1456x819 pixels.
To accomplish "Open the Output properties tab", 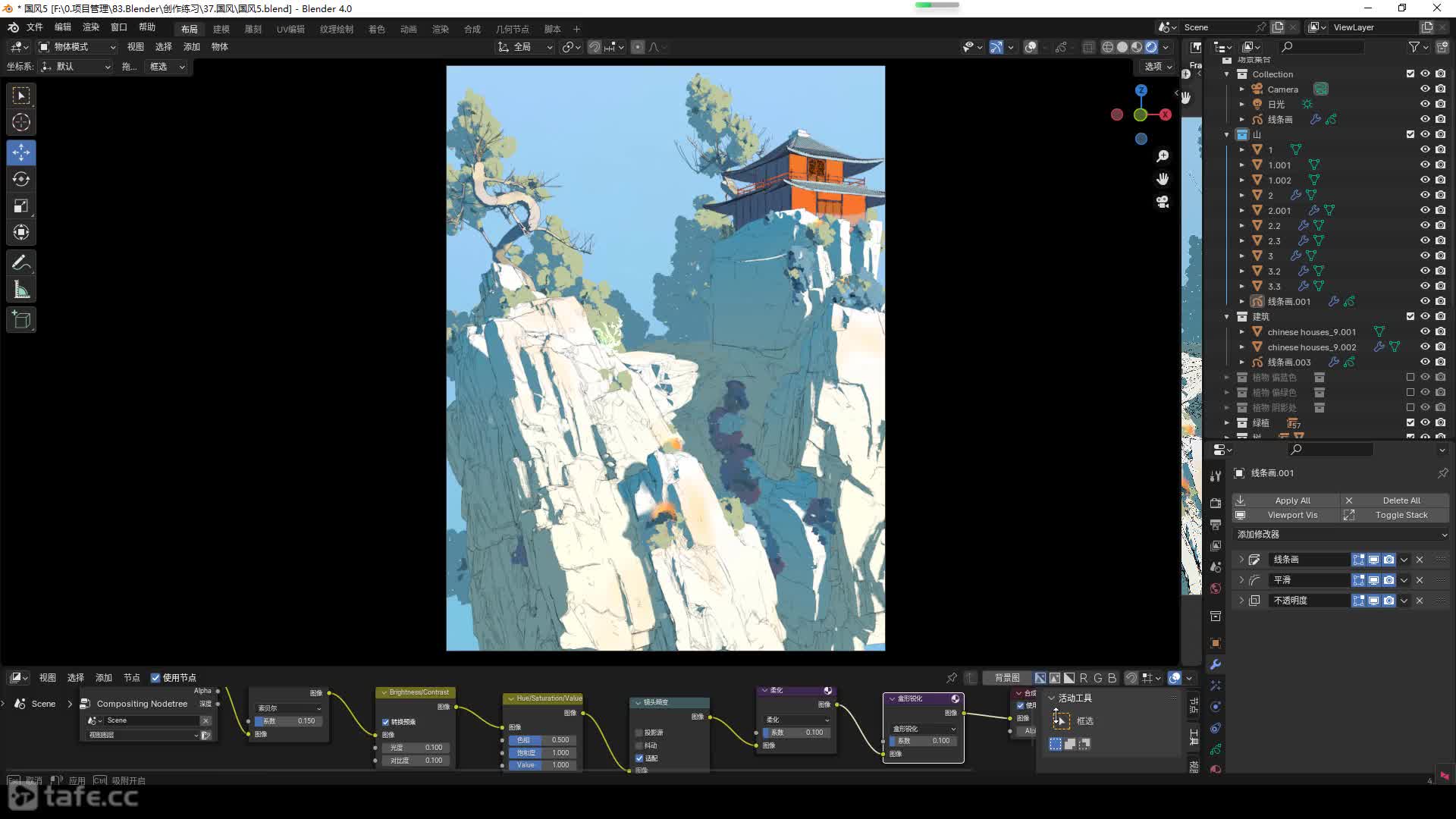I will (1216, 524).
